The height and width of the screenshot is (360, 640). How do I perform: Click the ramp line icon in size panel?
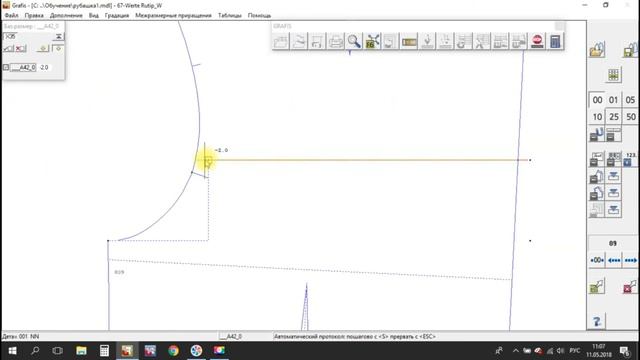(9, 49)
